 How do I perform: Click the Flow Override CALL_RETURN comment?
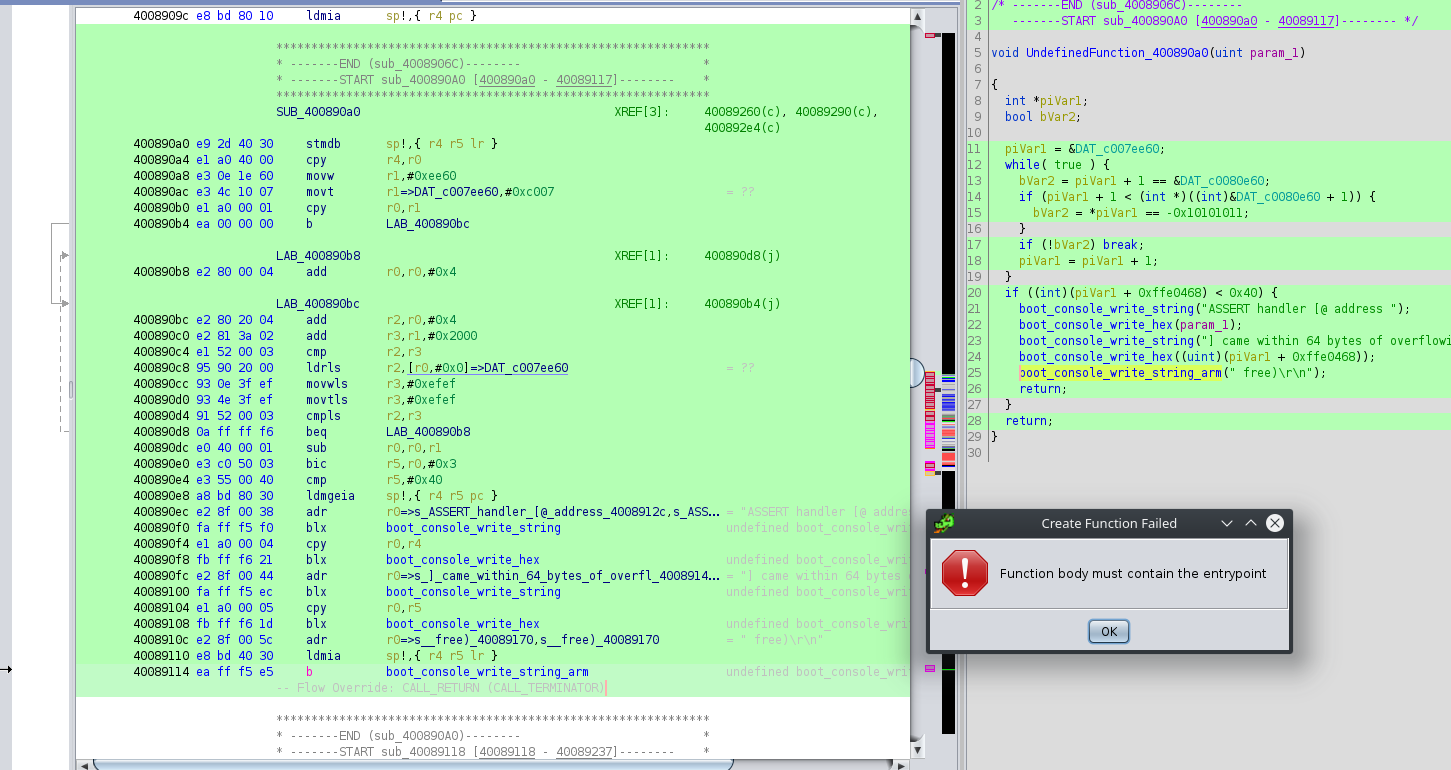tap(440, 688)
